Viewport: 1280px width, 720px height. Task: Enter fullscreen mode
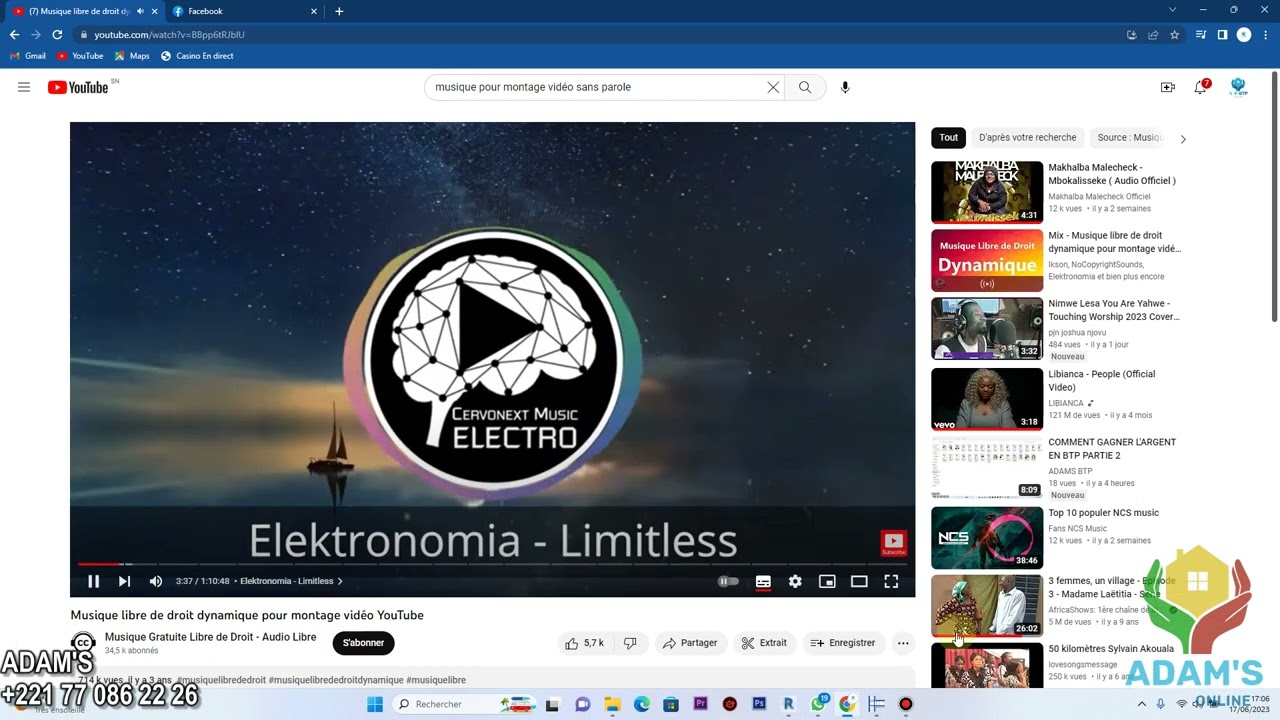coord(891,581)
